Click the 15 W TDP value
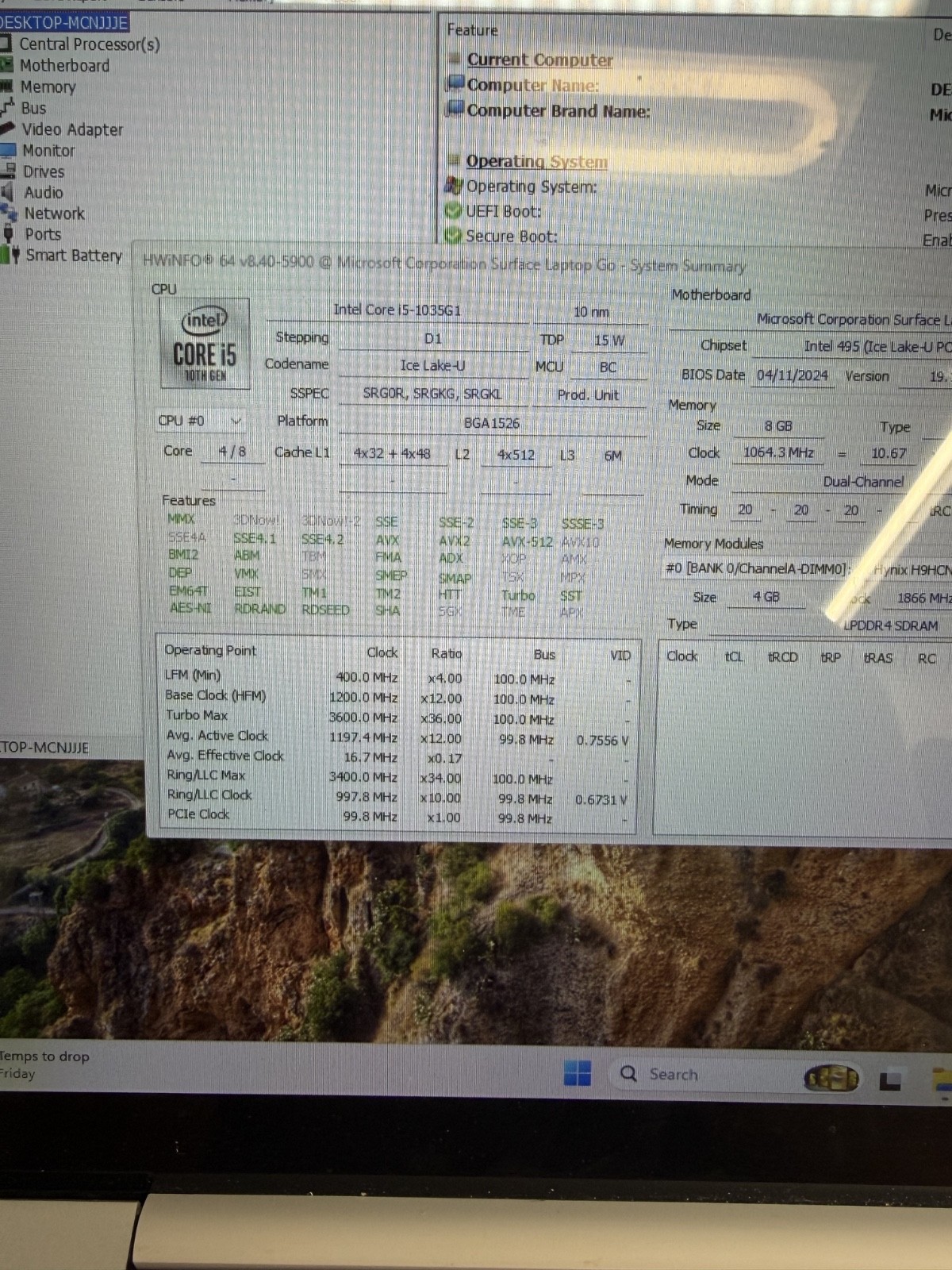Screen dimensions: 952x1270 609,341
